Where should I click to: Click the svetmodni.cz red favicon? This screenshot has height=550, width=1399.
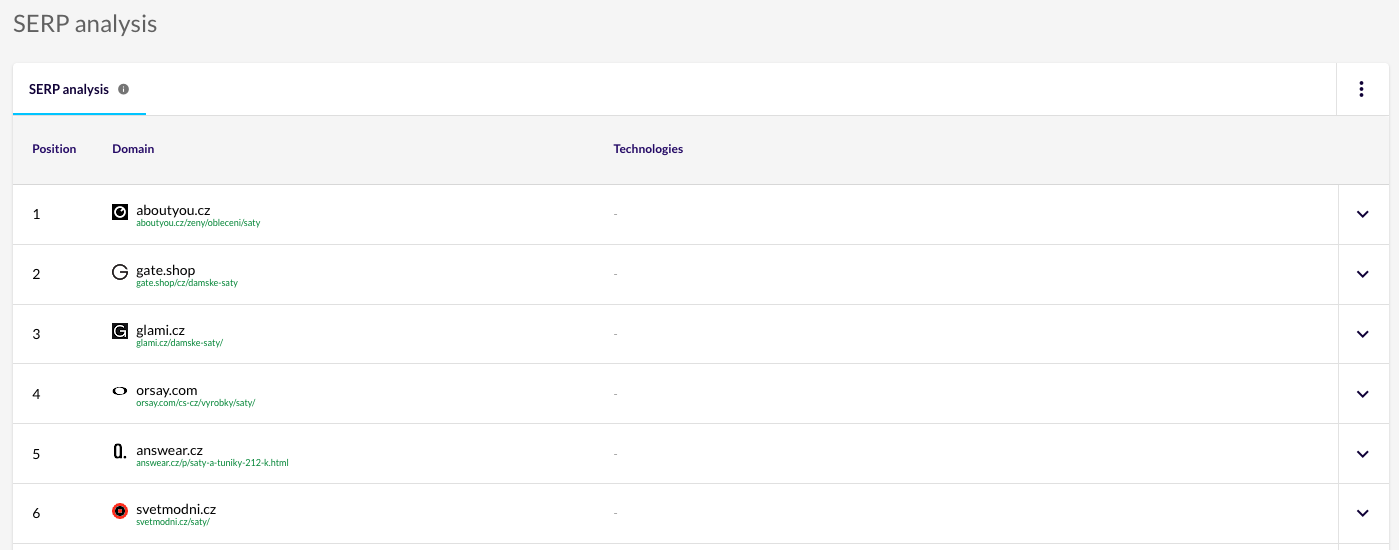(x=120, y=512)
